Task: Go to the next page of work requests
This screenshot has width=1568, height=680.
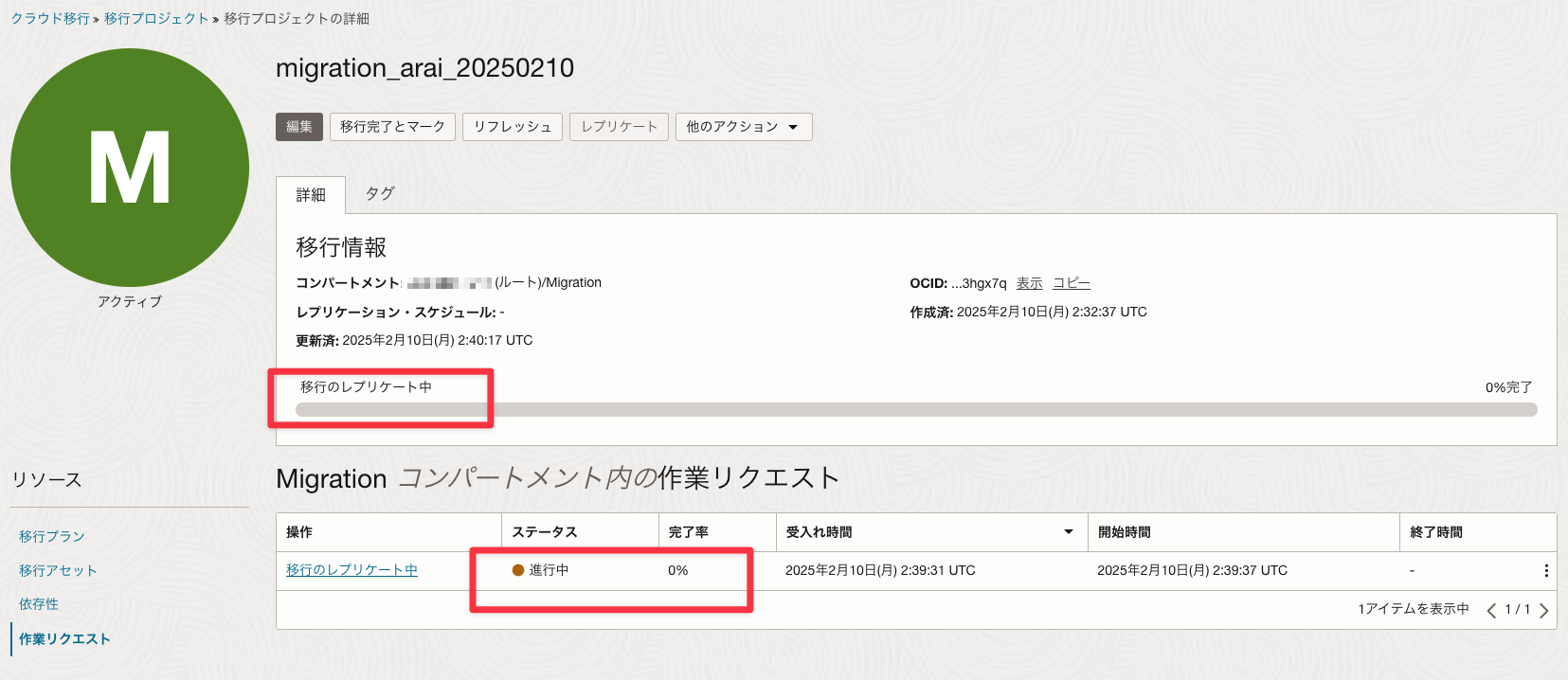Action: [1544, 610]
